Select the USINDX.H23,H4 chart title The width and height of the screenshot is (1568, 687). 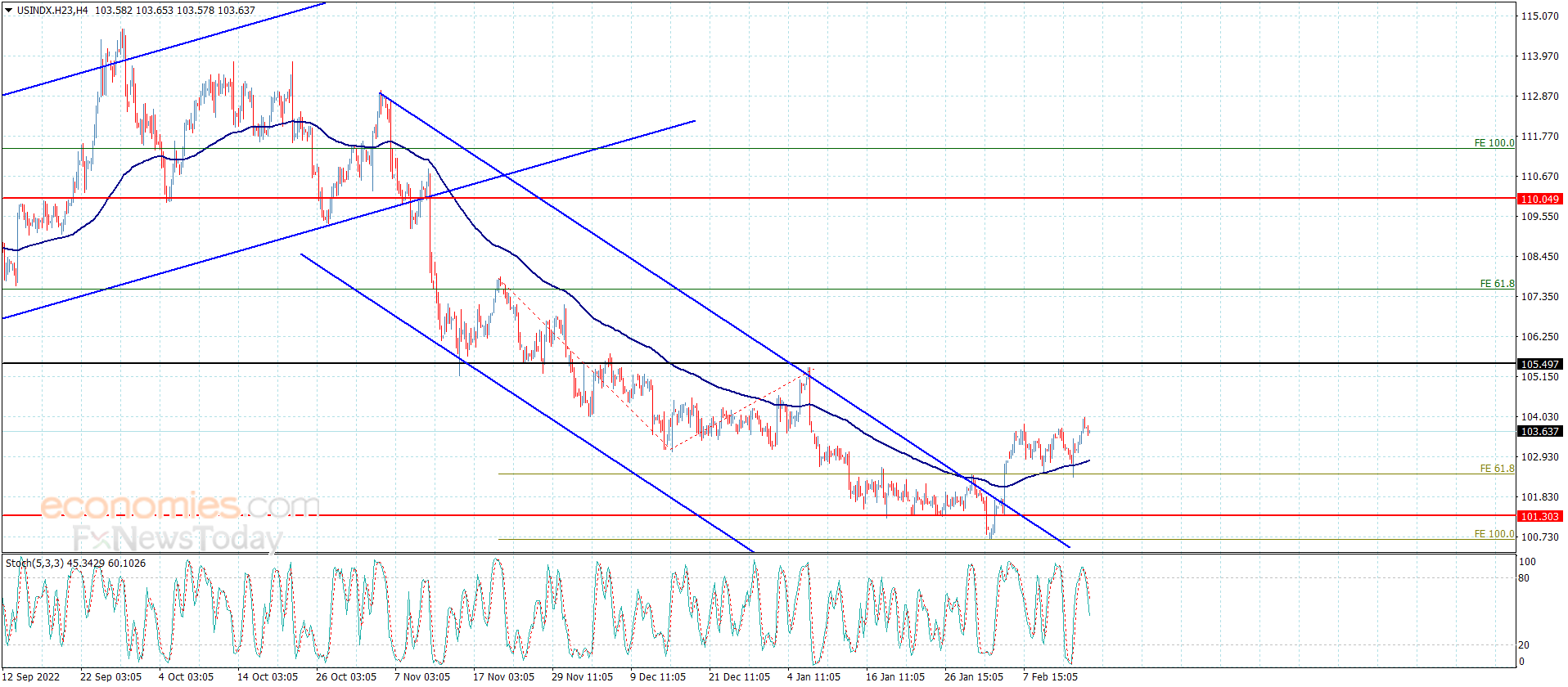click(52, 11)
